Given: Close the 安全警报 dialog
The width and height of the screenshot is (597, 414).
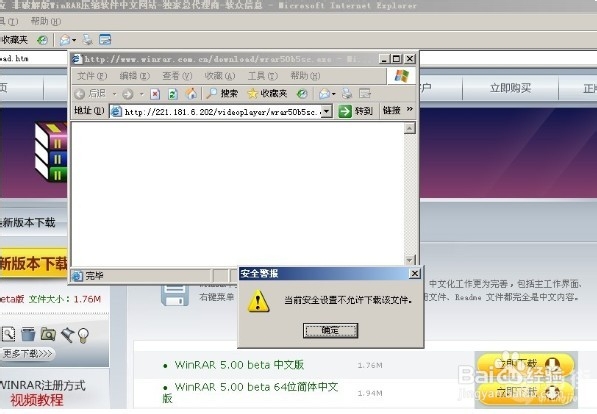Looking at the screenshot, I should point(414,273).
